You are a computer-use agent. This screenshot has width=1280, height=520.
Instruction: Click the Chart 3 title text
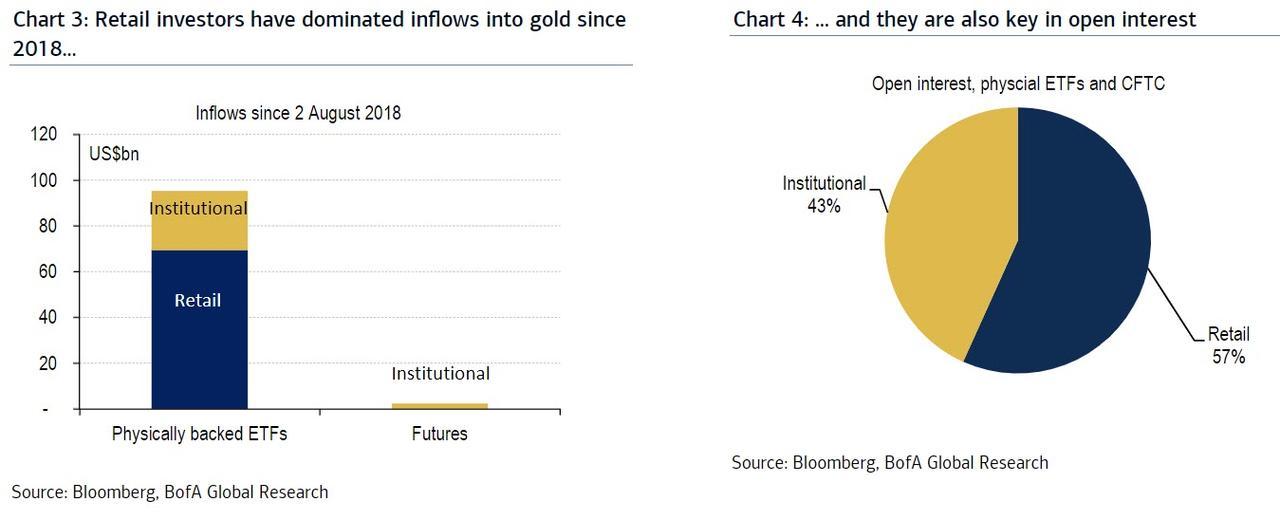pos(319,33)
